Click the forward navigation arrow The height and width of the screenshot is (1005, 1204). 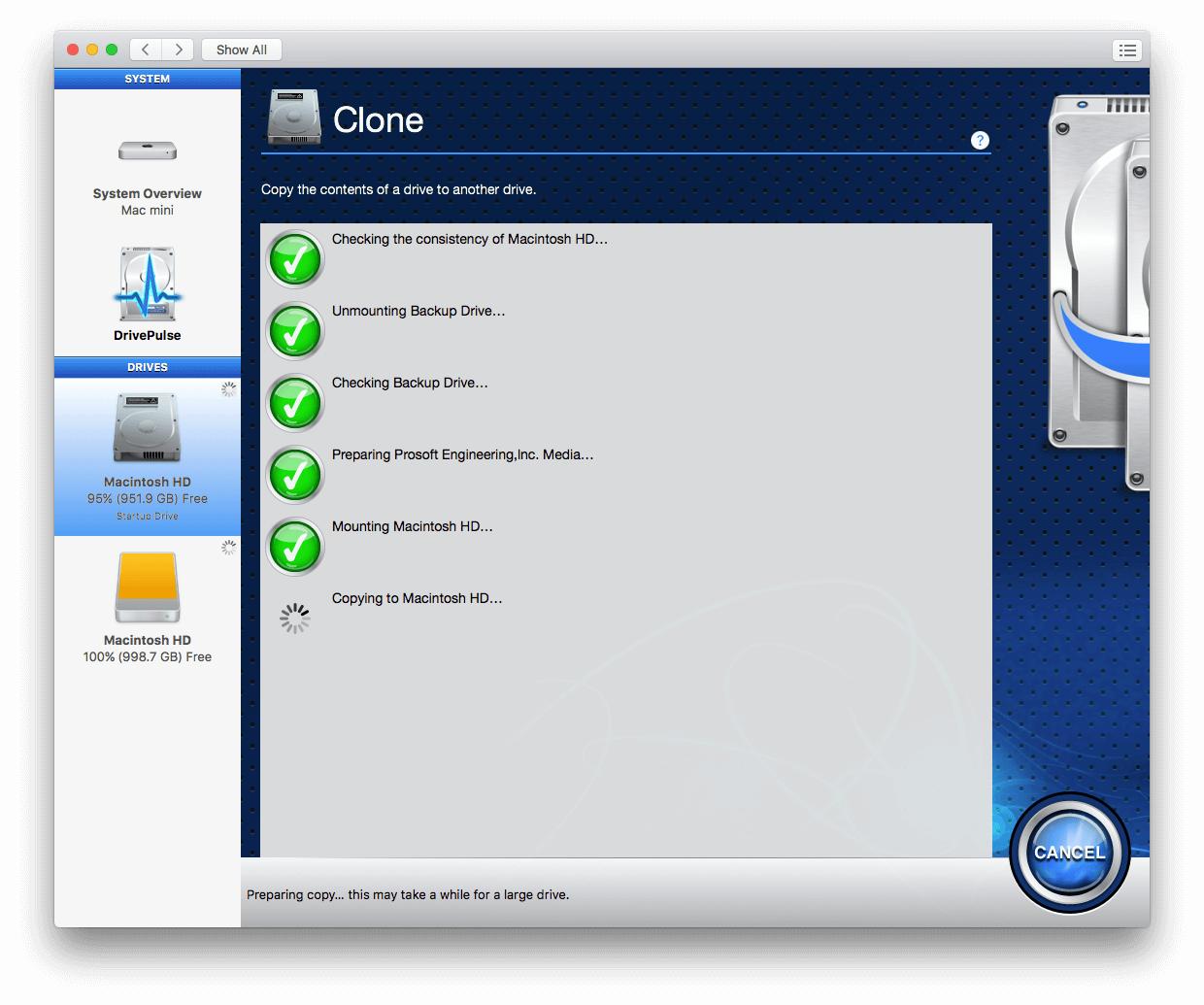(x=179, y=50)
